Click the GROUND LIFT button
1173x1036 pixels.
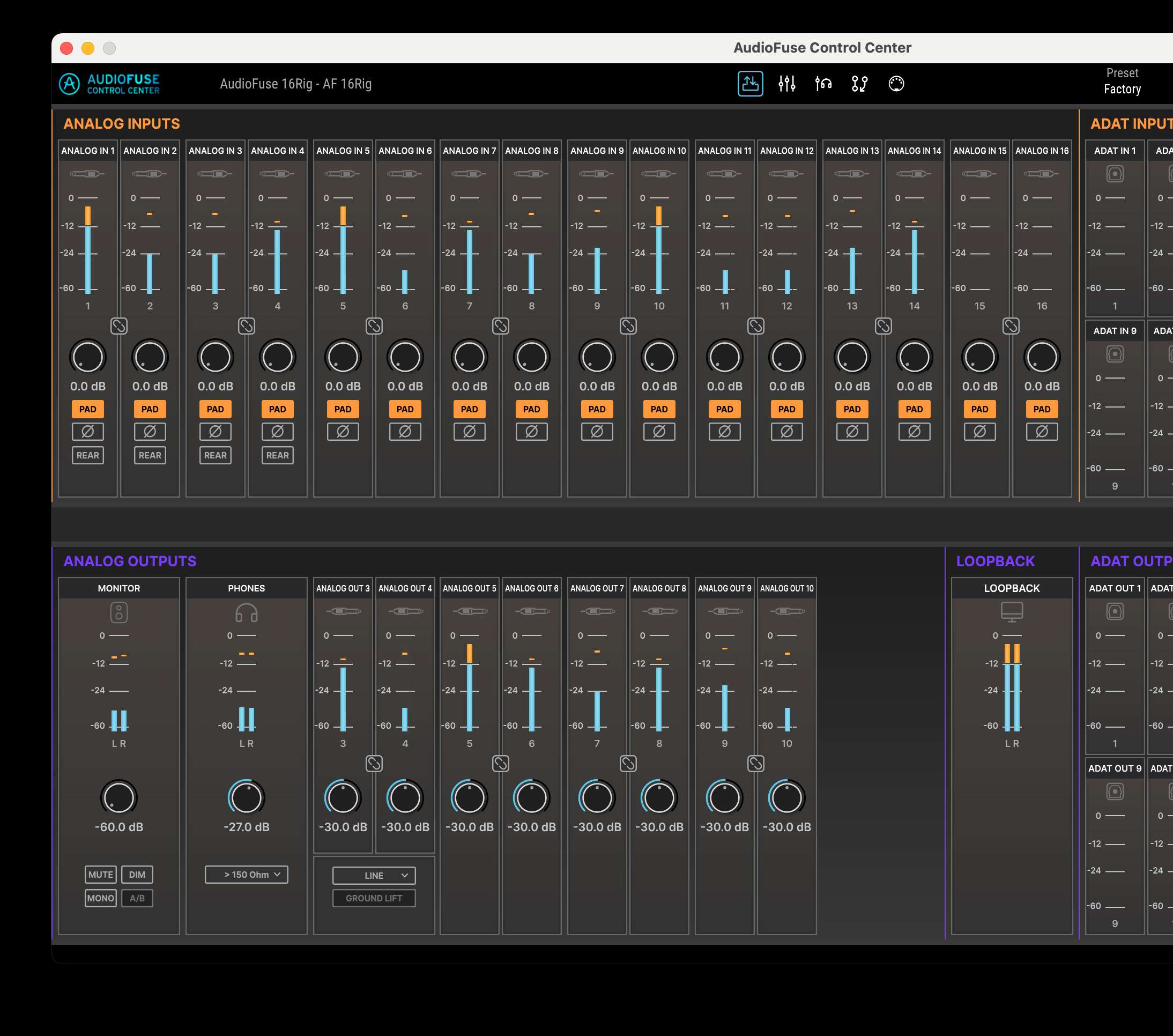click(x=374, y=898)
